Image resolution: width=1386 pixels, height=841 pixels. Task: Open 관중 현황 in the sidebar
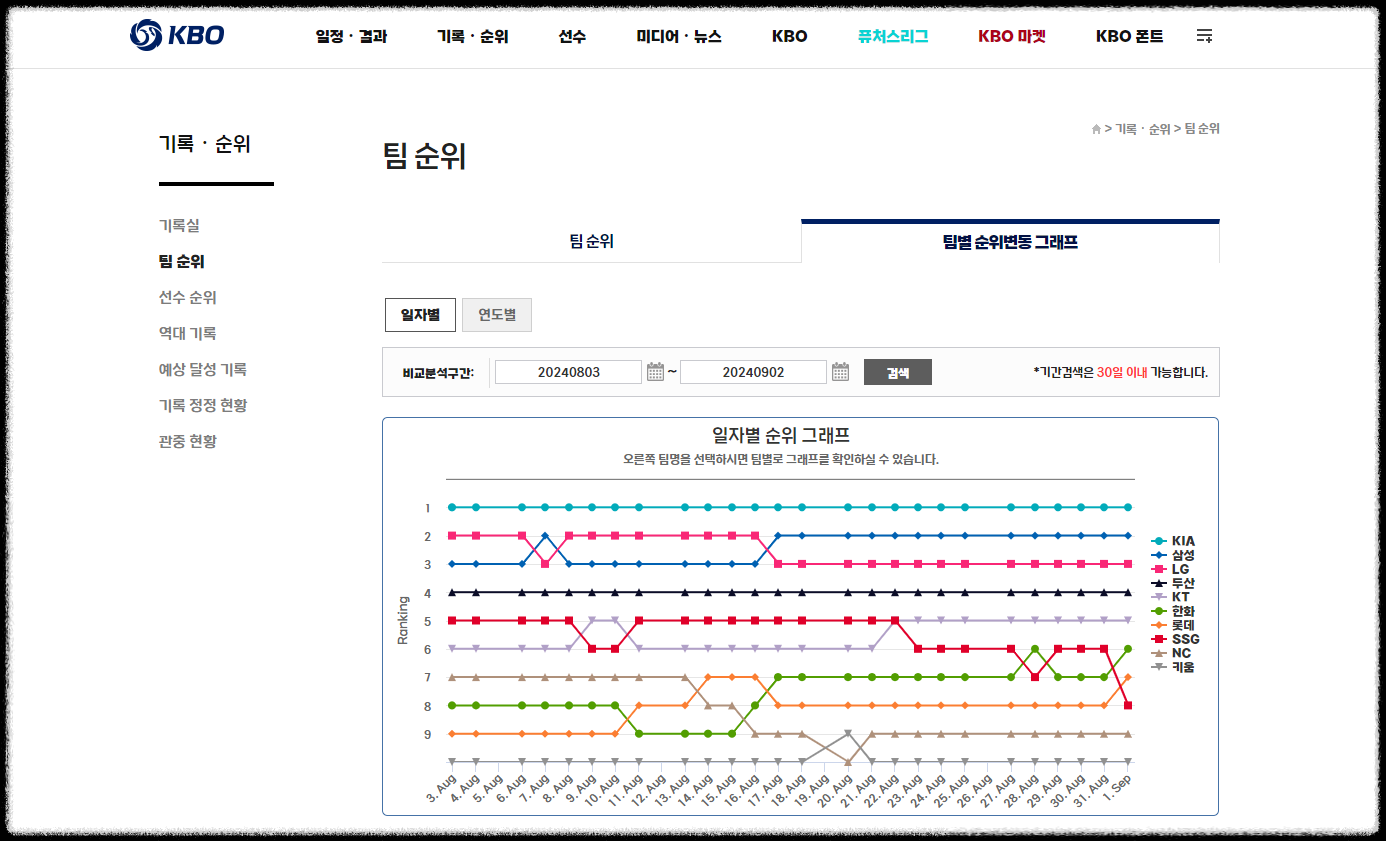pyautogui.click(x=188, y=442)
